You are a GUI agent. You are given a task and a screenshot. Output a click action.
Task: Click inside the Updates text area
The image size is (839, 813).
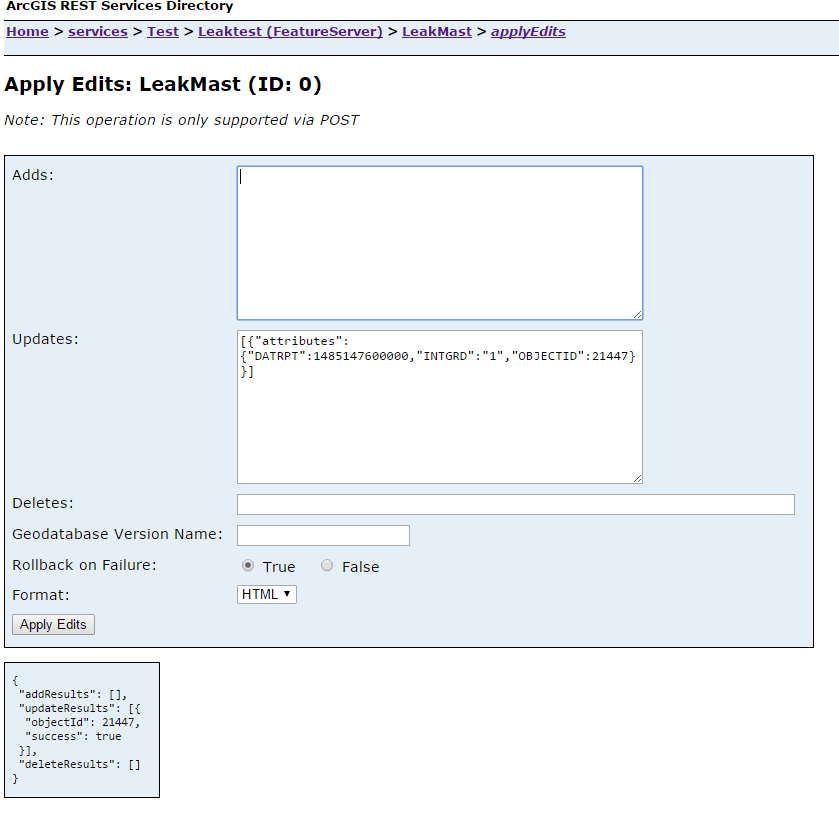click(440, 407)
